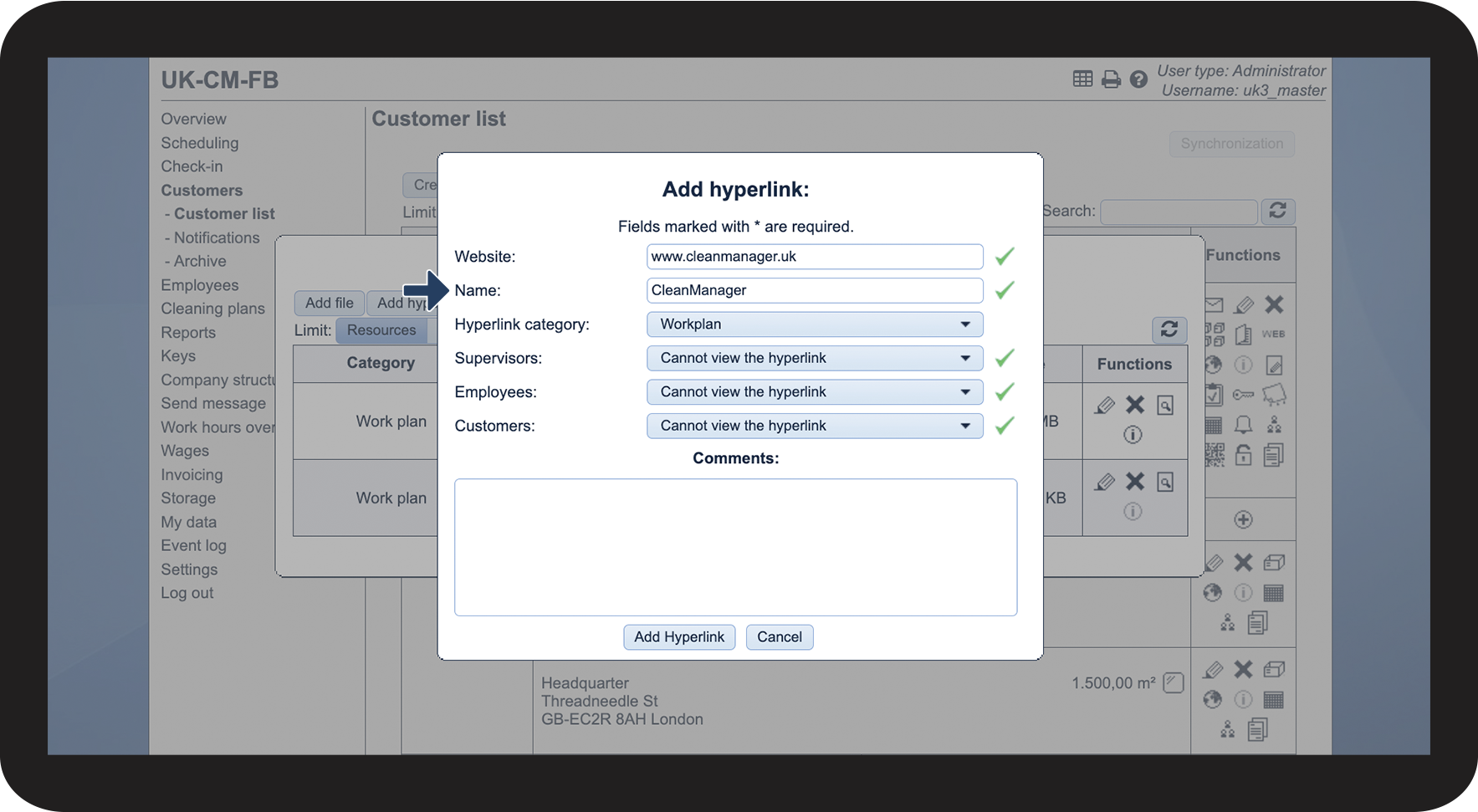
Task: Click the WEB icon in customer Functions
Action: pos(1274,335)
